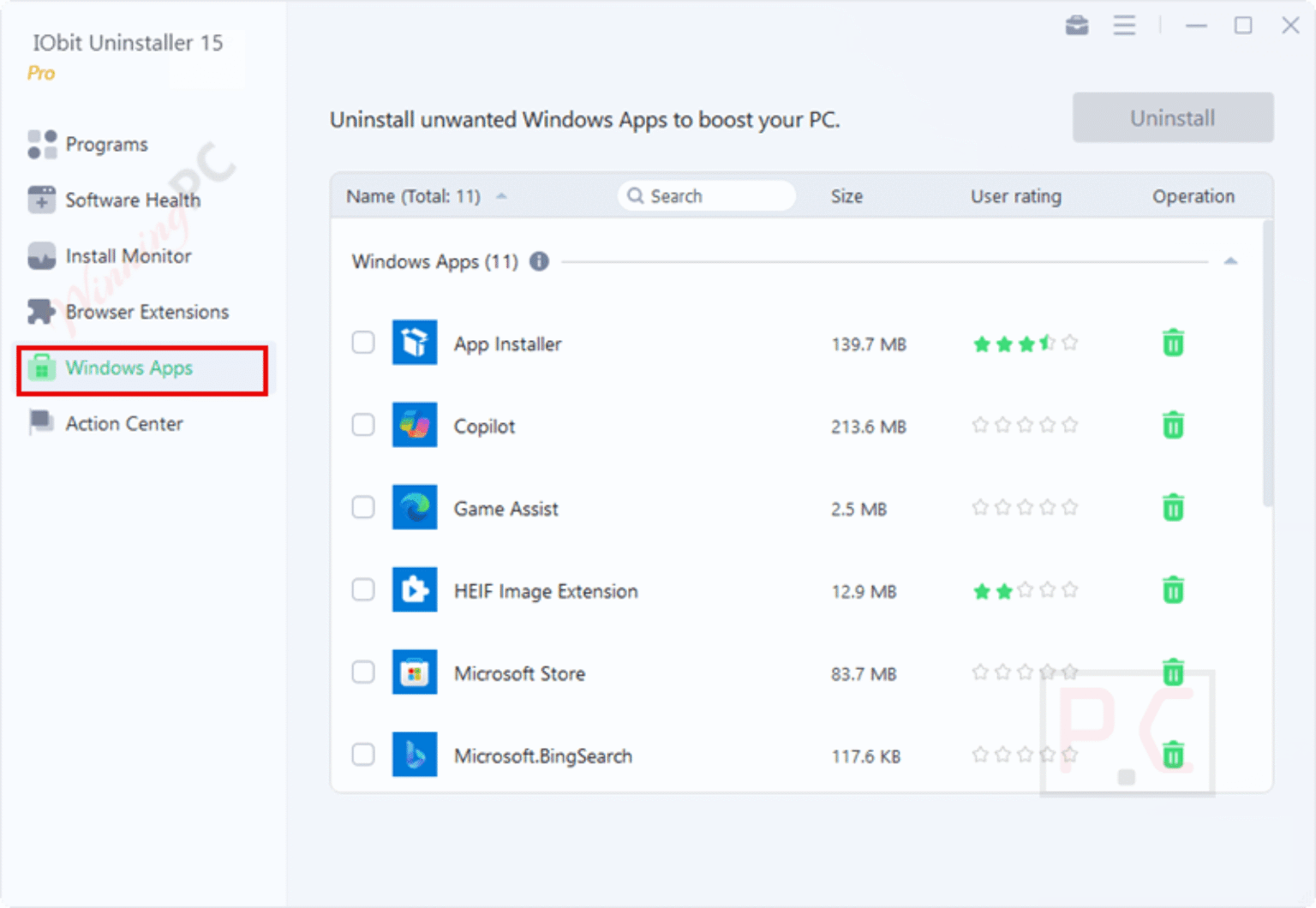Select the Windows Apps sidebar item

pyautogui.click(x=142, y=370)
